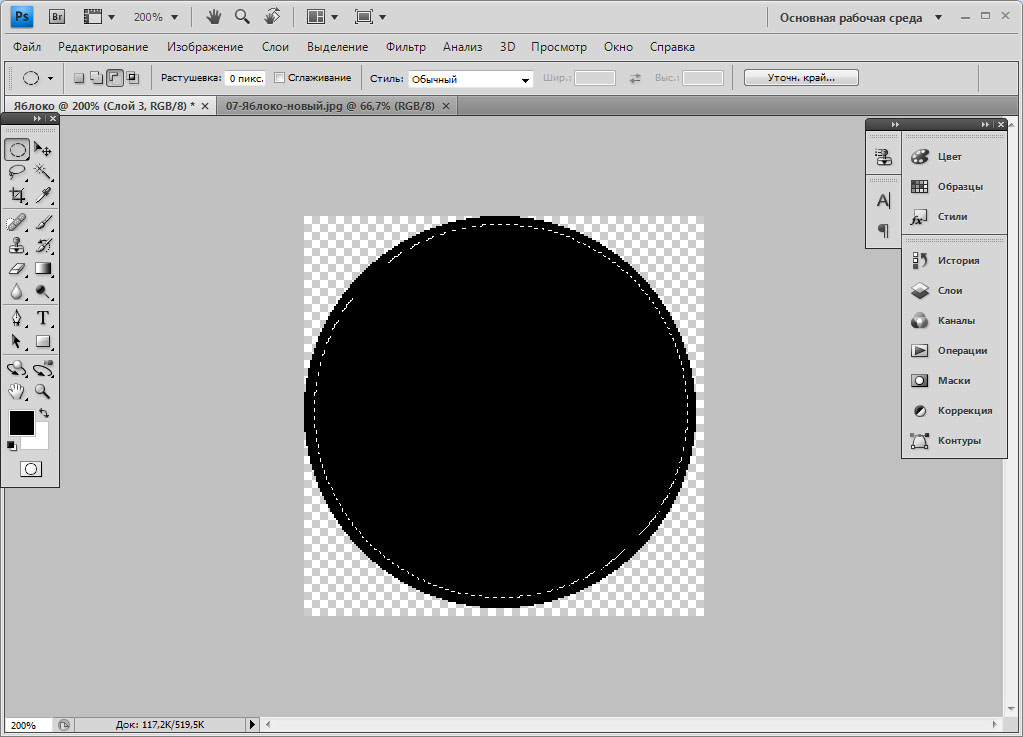Choose New selection mode

(x=79, y=78)
